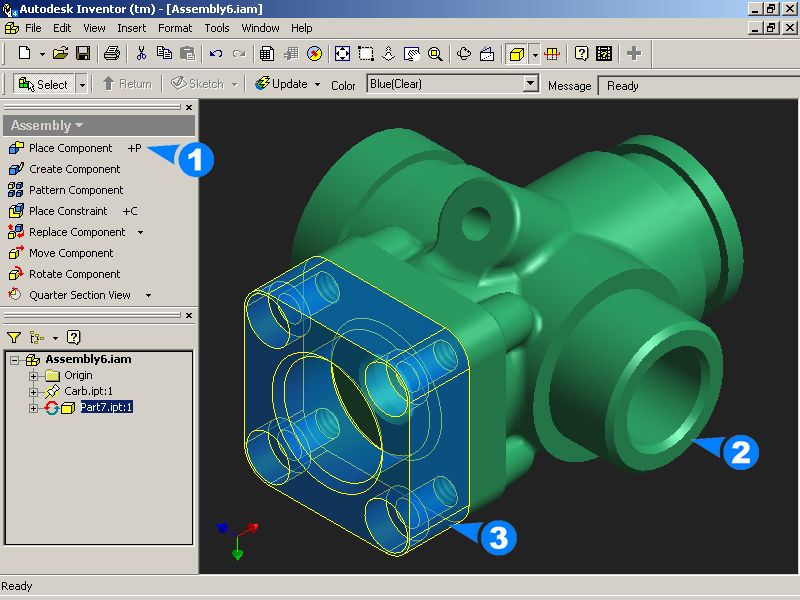Screen dimensions: 800x600
Task: Select the Origin folder in tree
Action: pyautogui.click(x=78, y=376)
